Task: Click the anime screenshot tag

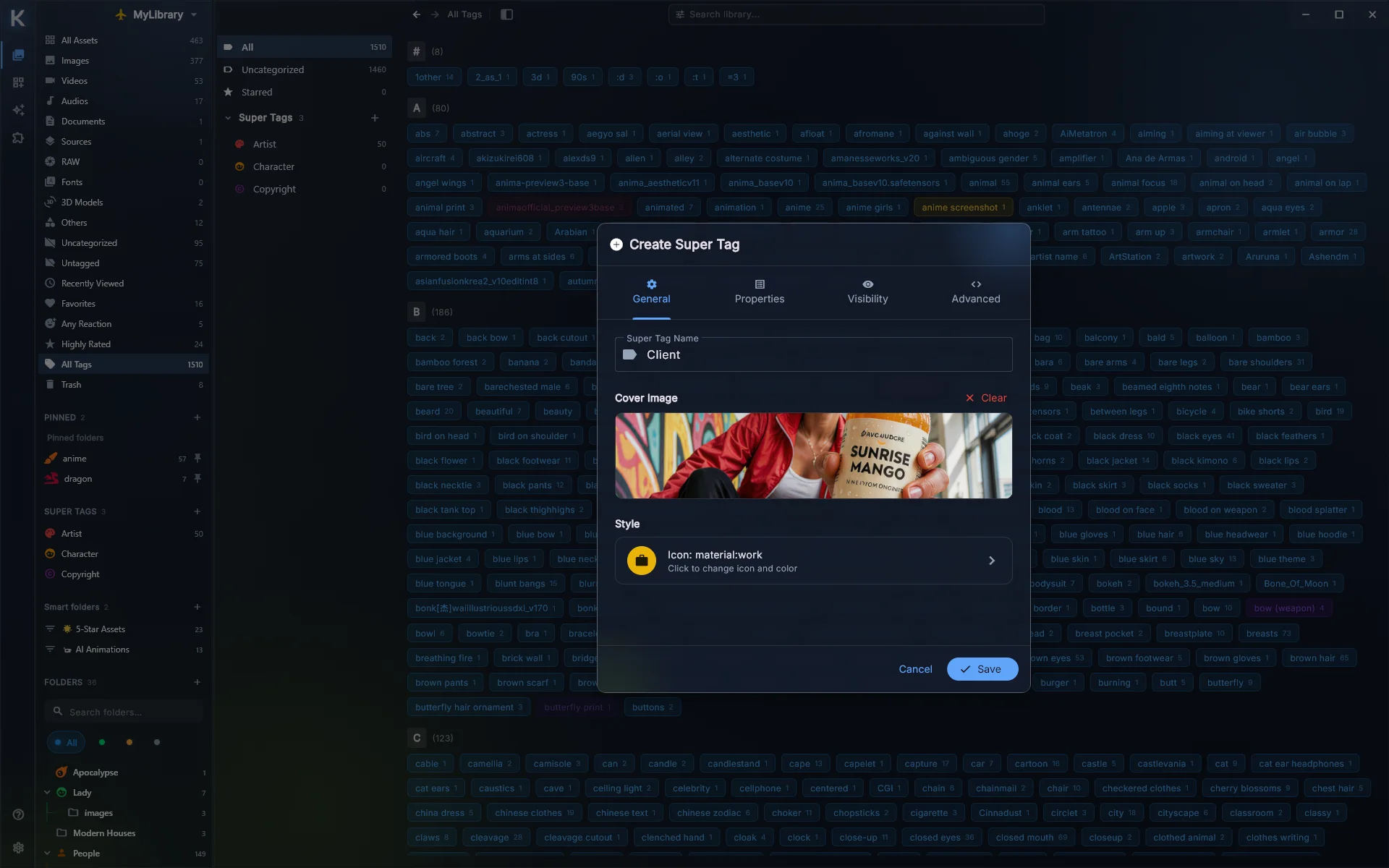Action: click(x=963, y=208)
